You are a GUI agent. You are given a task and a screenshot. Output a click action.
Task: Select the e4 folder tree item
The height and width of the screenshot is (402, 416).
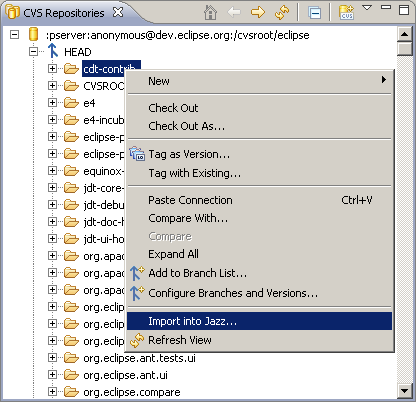[89, 103]
